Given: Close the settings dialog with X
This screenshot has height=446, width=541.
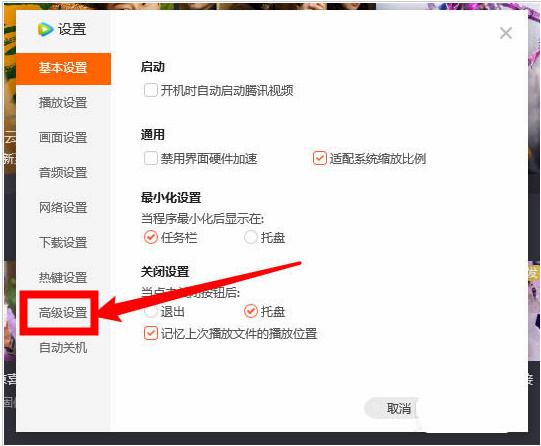Looking at the screenshot, I should click(x=505, y=33).
